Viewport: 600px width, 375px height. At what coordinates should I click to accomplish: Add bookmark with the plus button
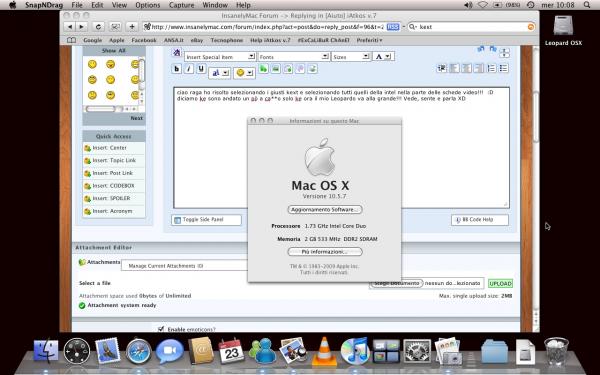(x=132, y=27)
